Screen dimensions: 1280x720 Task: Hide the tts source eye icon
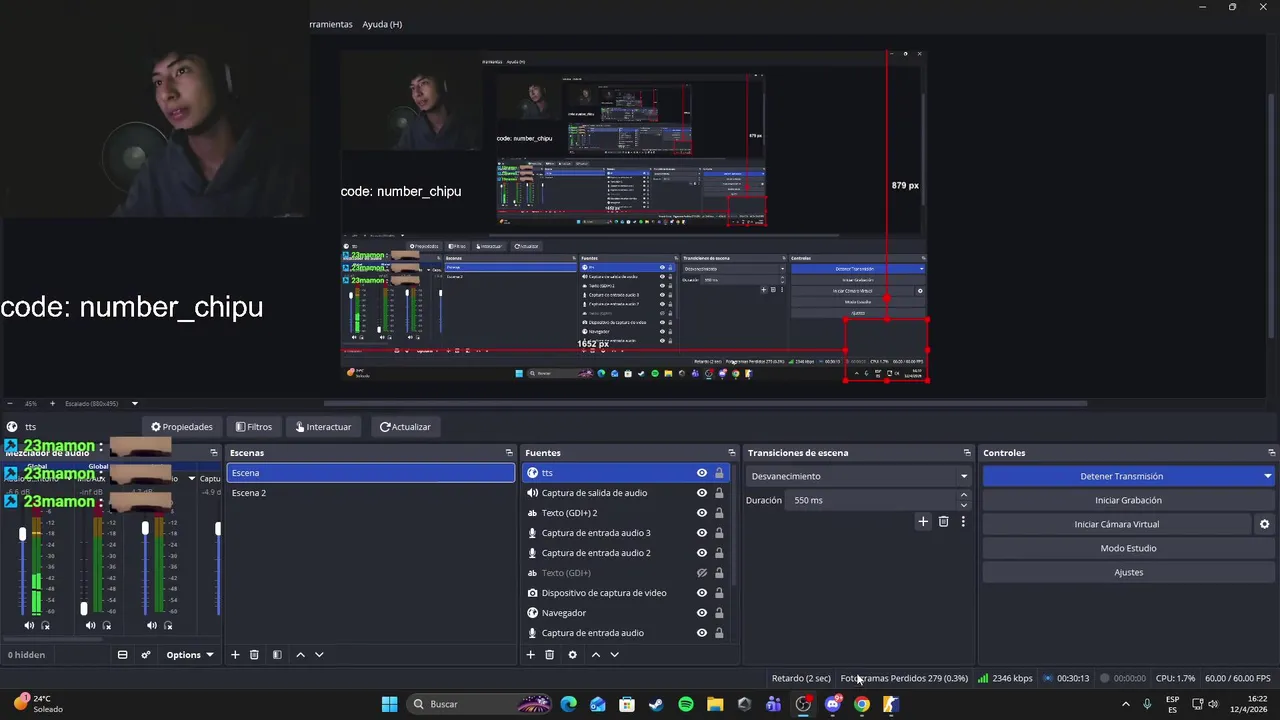(702, 473)
